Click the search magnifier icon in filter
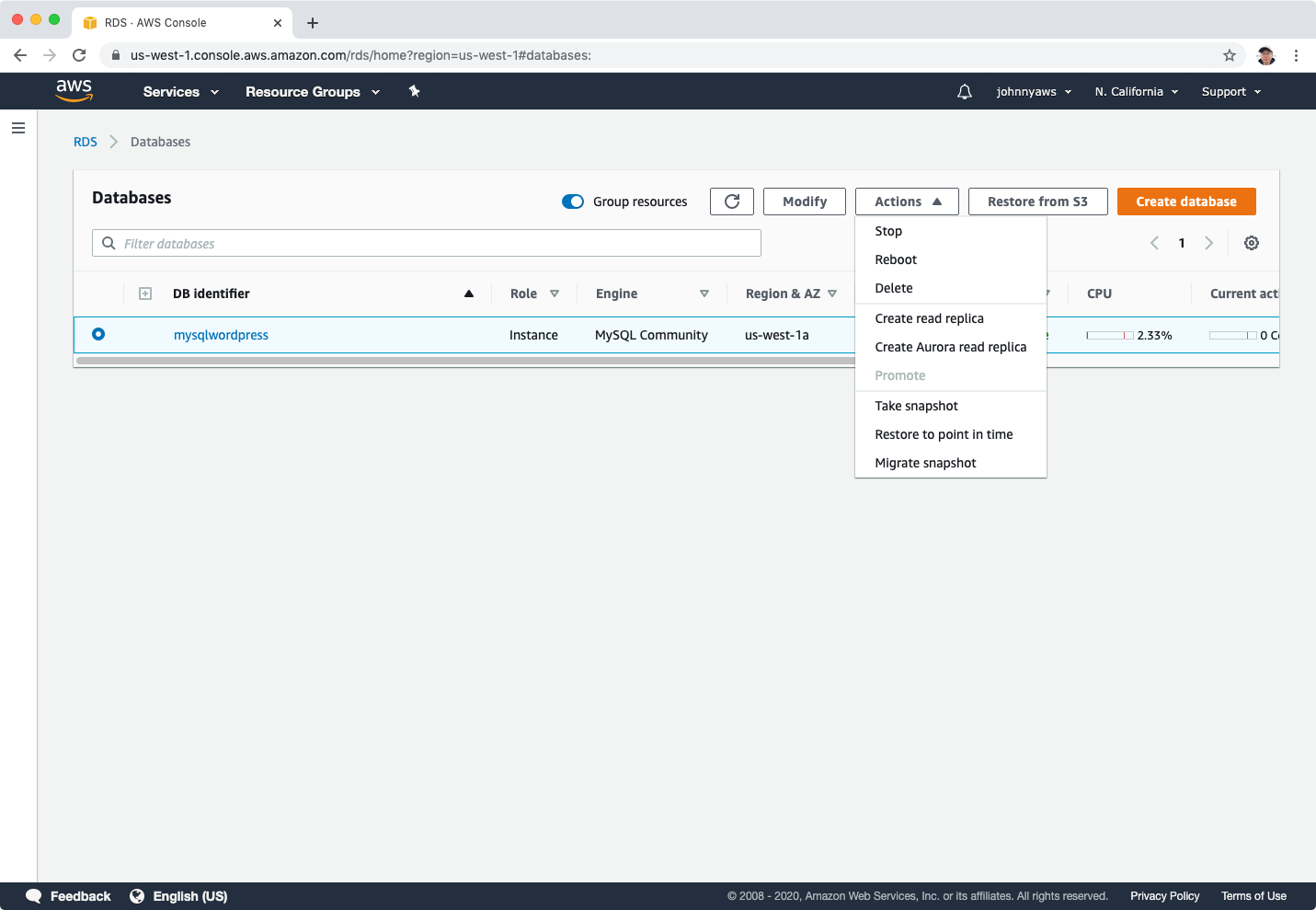This screenshot has height=910, width=1316. [109, 243]
